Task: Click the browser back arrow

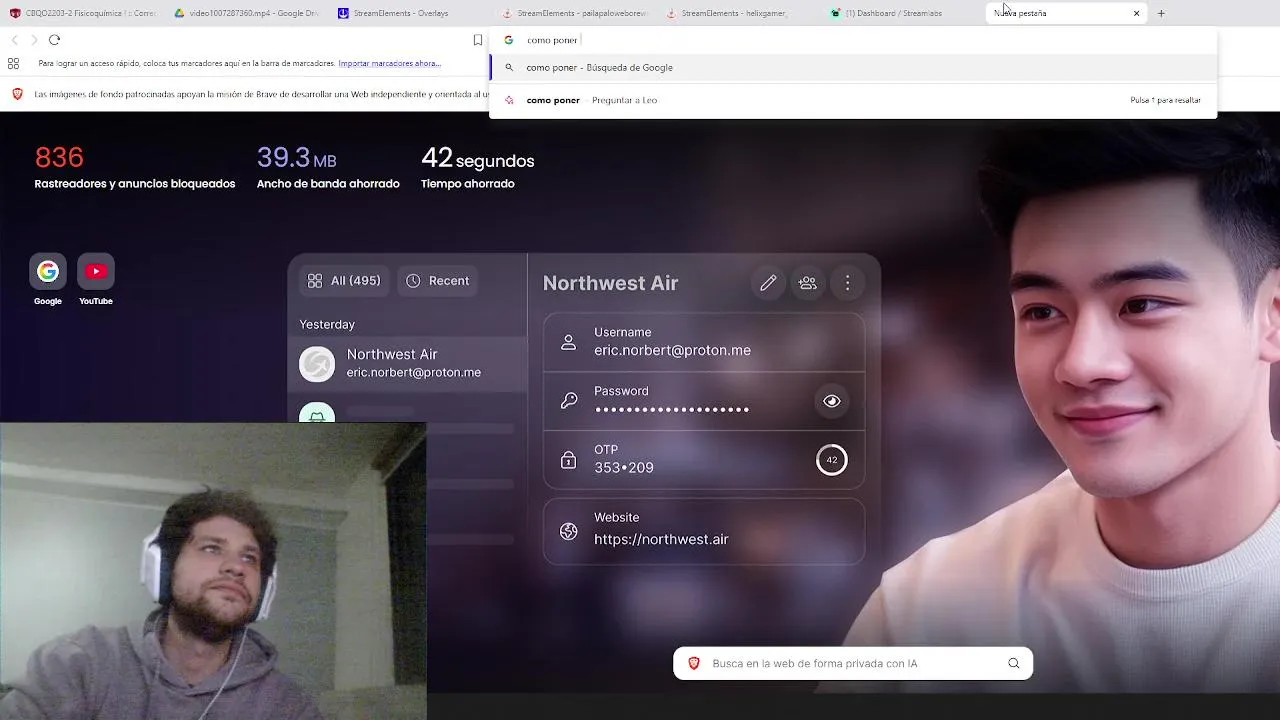Action: [x=14, y=40]
